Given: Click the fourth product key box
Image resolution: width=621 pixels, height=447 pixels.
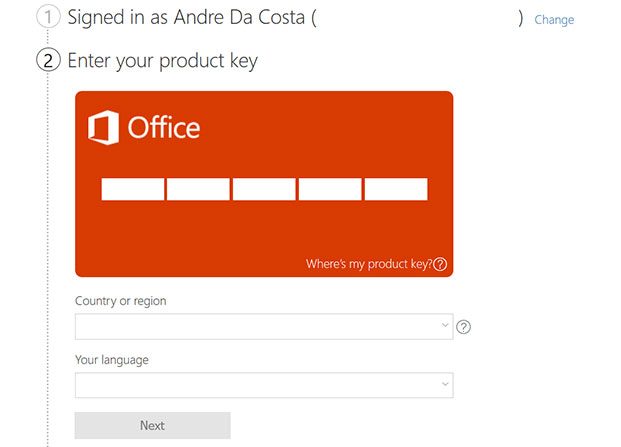Looking at the screenshot, I should [x=330, y=189].
